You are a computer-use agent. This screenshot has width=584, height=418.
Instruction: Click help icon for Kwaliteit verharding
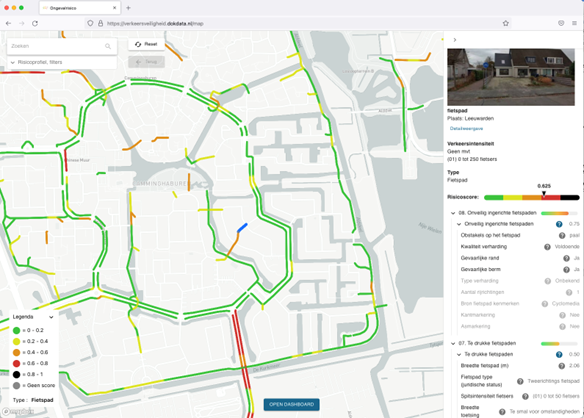coord(547,247)
